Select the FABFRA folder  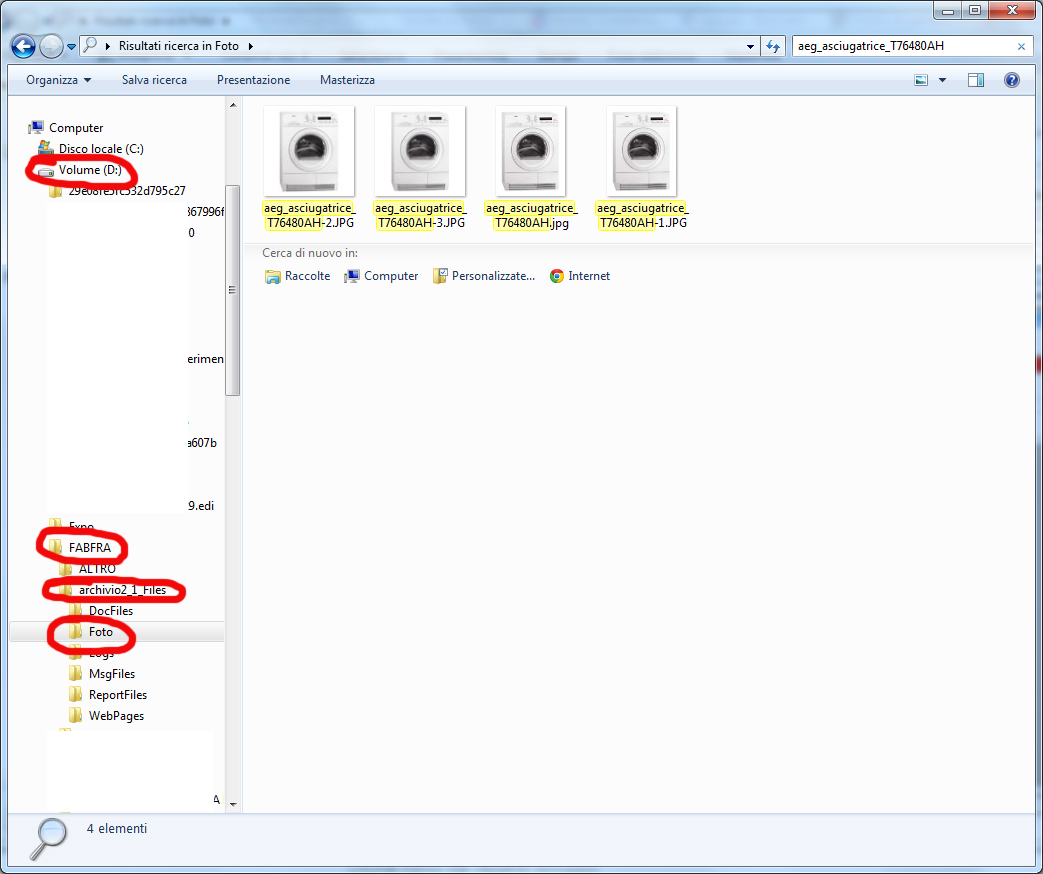coord(90,548)
